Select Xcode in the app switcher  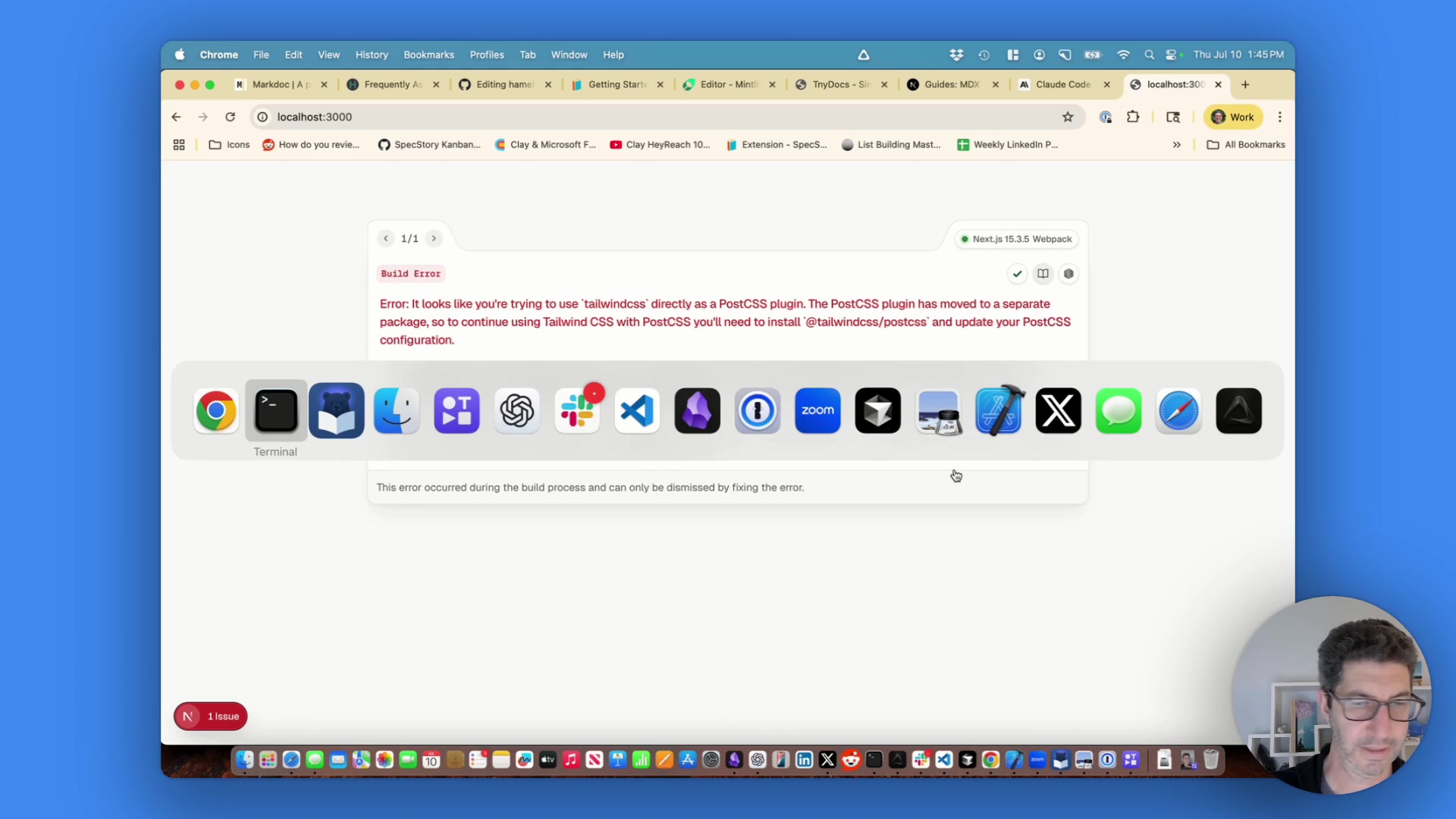click(998, 411)
